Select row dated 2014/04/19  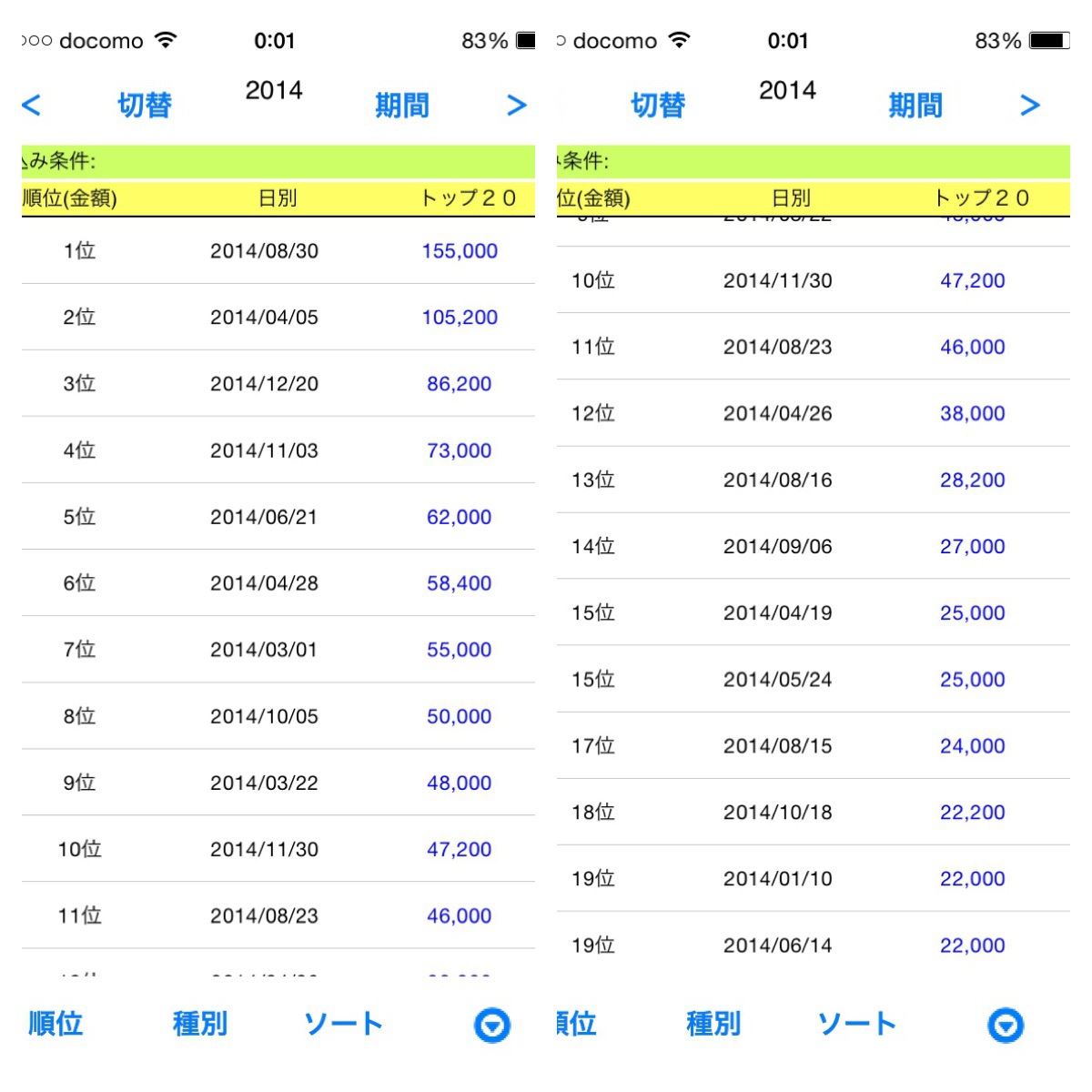[814, 612]
